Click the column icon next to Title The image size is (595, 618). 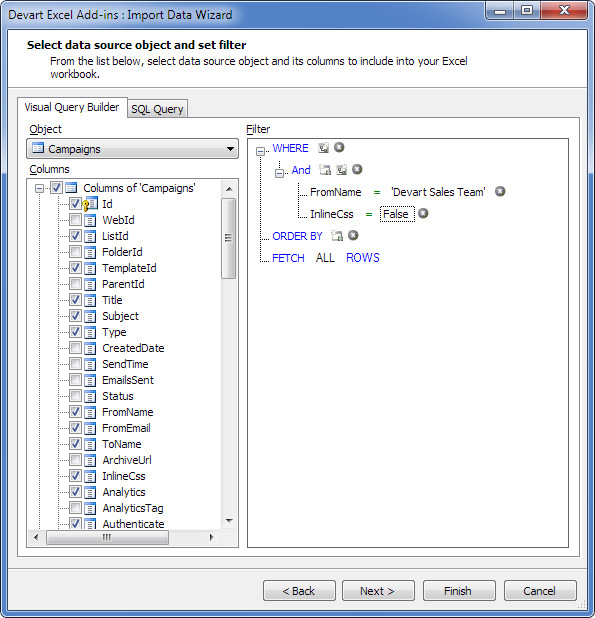point(90,300)
